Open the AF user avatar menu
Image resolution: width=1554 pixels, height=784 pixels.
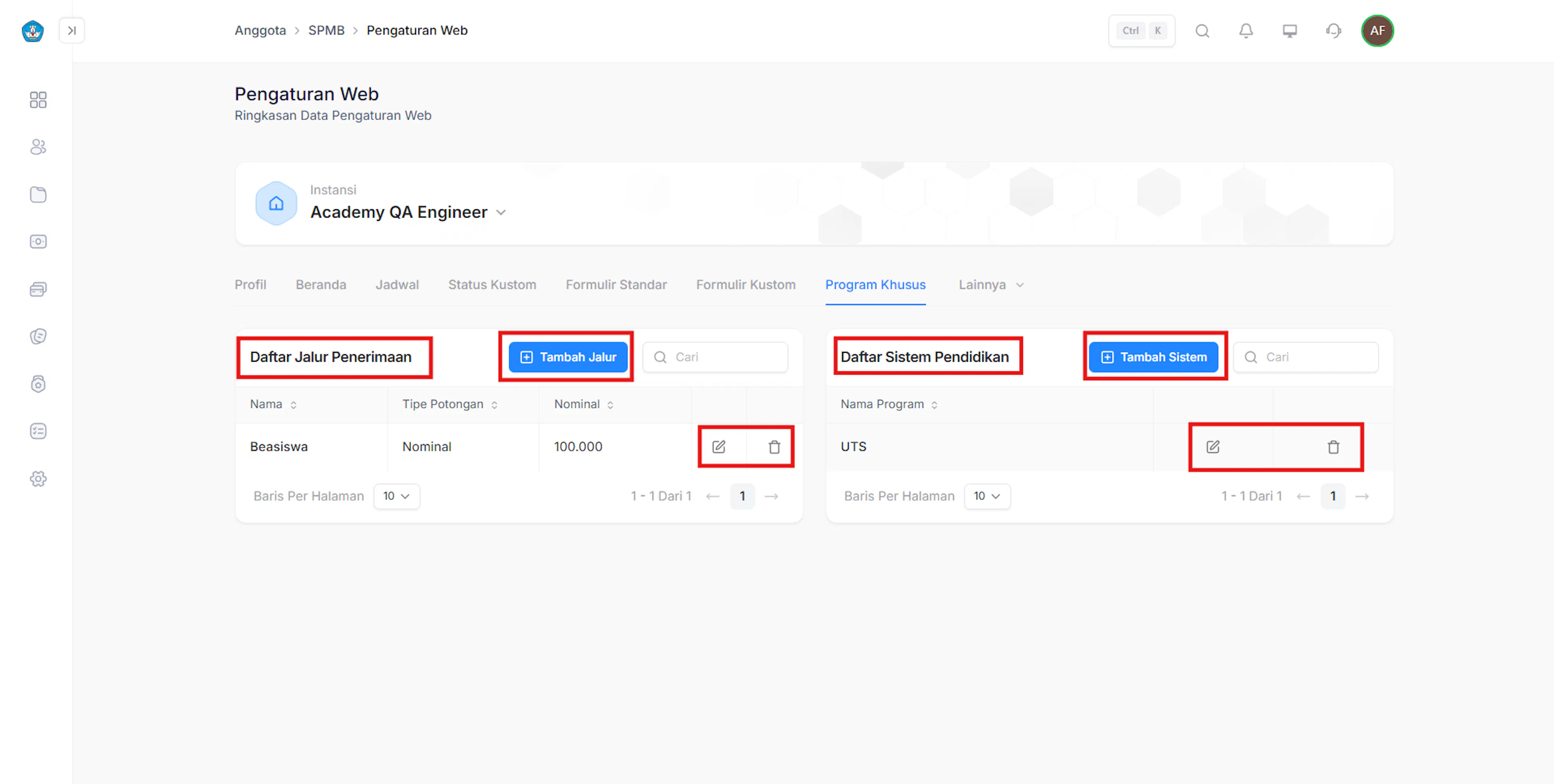pyautogui.click(x=1377, y=31)
